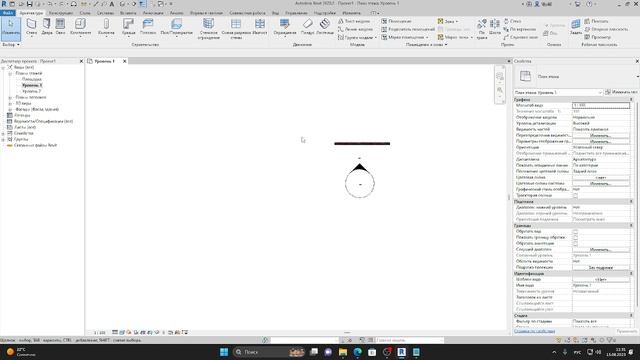Screen dimensions: 640x360
Task: Switch to the Управление ribbon tab
Action: pyautogui.click(x=296, y=13)
